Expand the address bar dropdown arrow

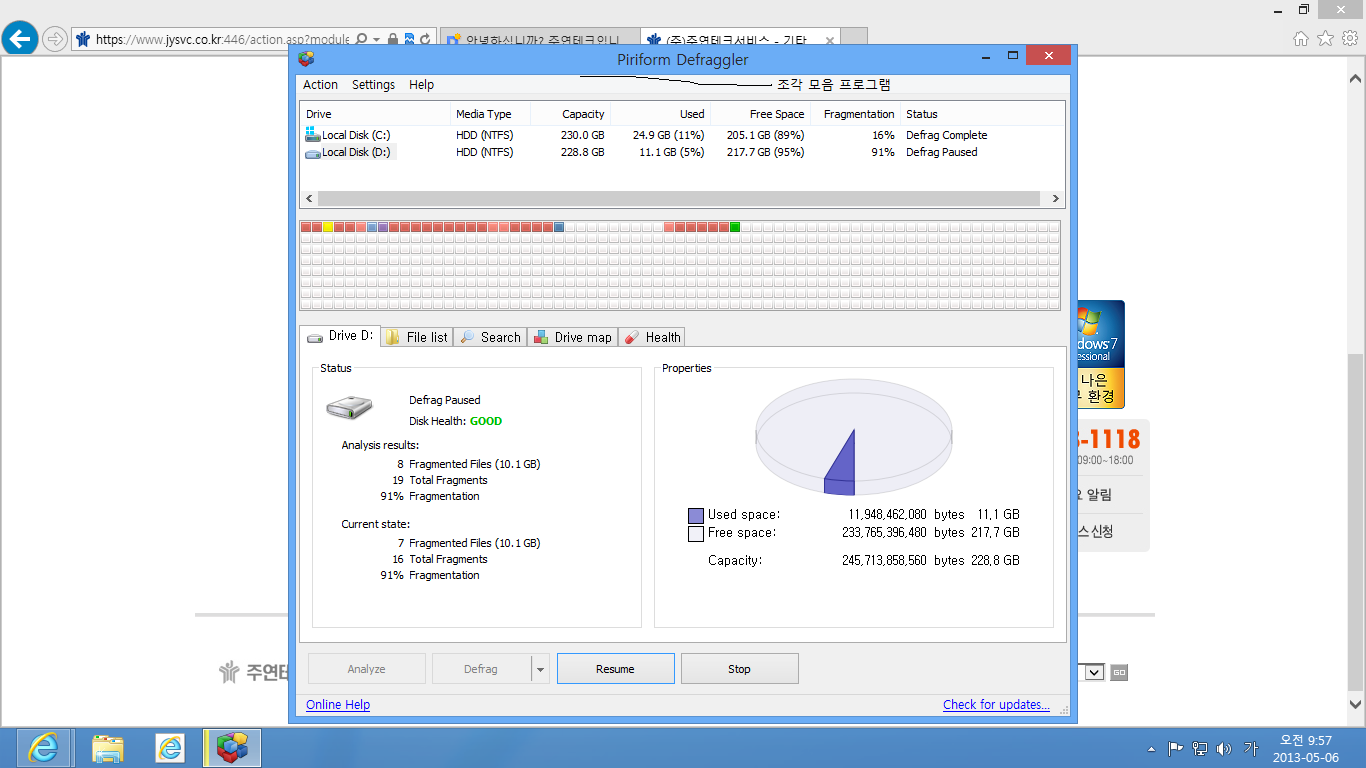tap(377, 39)
